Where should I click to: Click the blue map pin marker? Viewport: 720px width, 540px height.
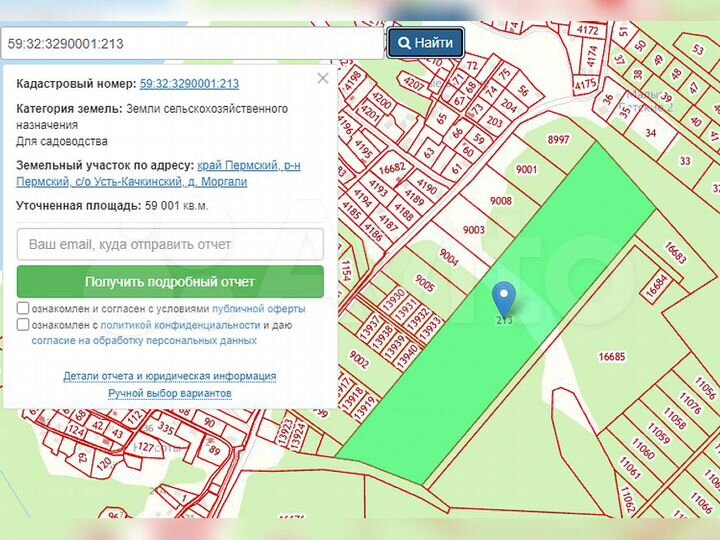click(x=504, y=297)
